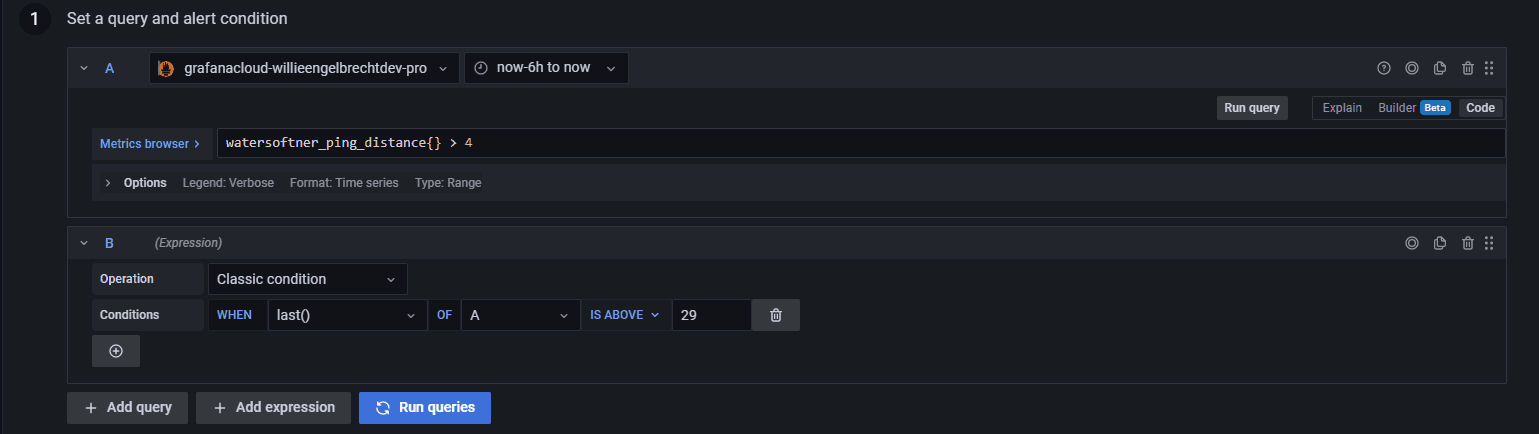Click the threshold value field showing 29
The width and height of the screenshot is (1539, 434).
tap(711, 315)
